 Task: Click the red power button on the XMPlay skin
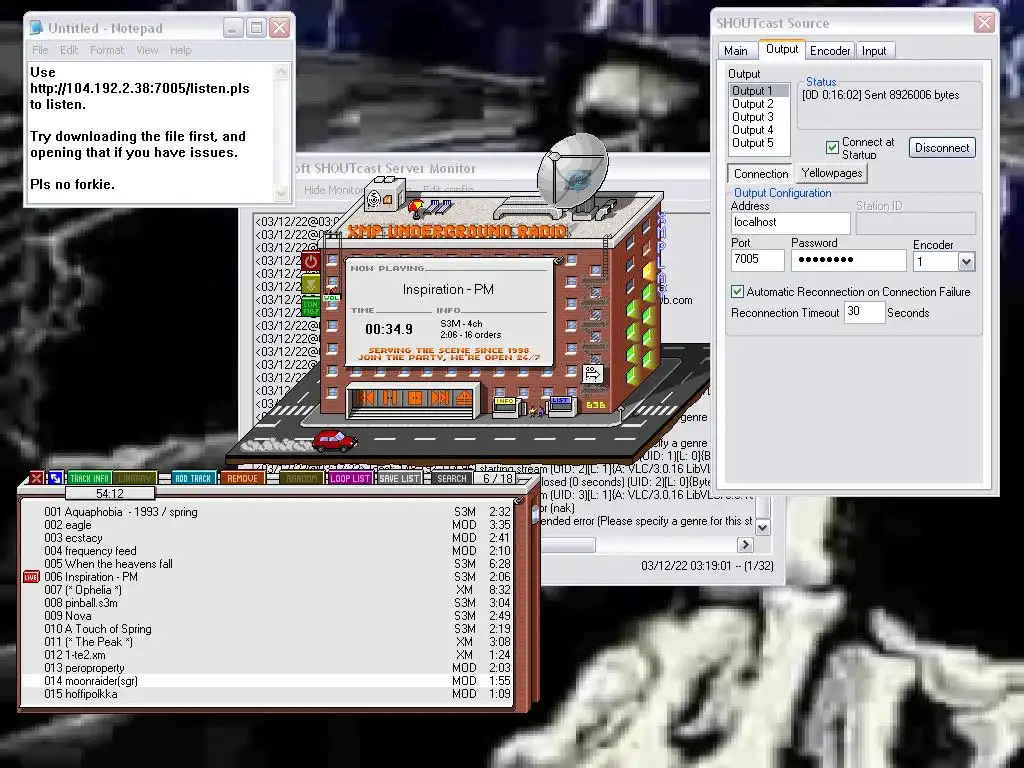(x=311, y=262)
